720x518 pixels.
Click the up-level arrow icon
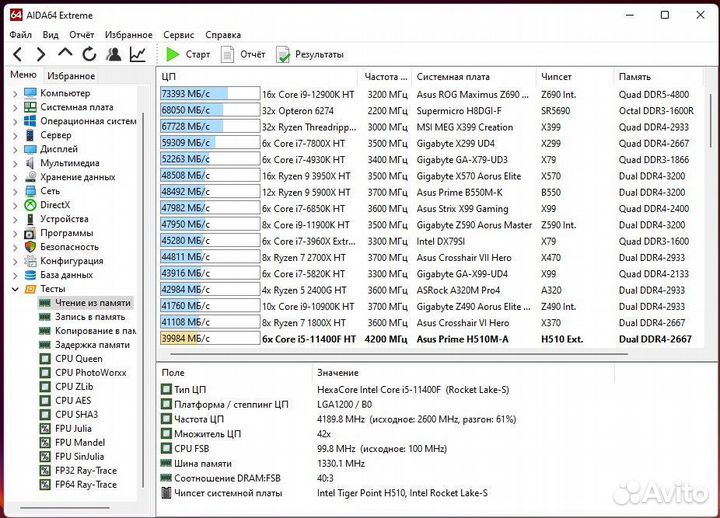pyautogui.click(x=65, y=53)
